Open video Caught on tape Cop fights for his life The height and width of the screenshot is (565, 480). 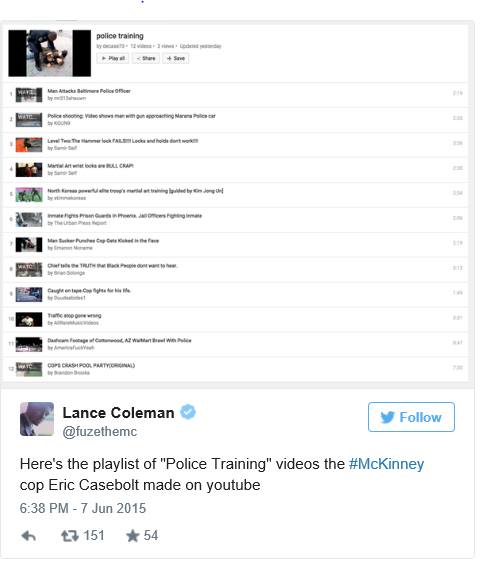click(89, 290)
